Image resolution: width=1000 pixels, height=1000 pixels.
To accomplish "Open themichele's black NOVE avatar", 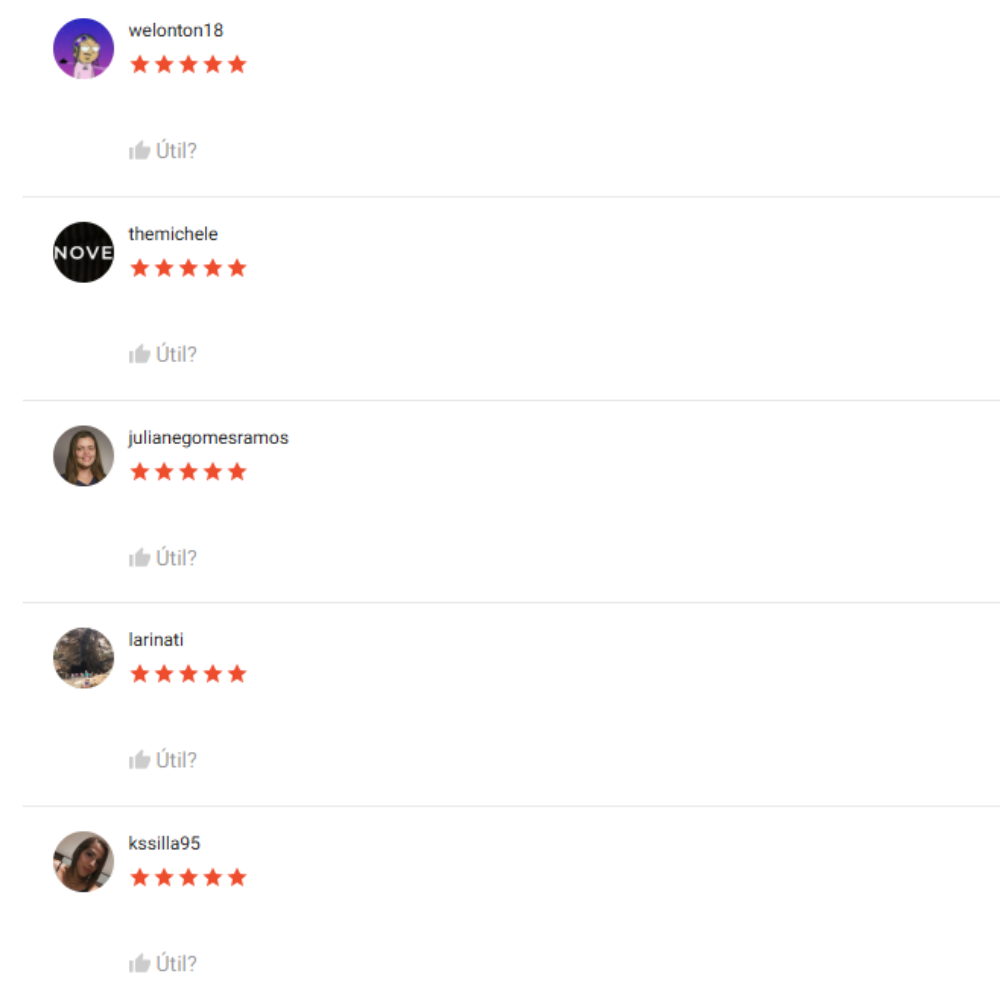I will click(84, 252).
